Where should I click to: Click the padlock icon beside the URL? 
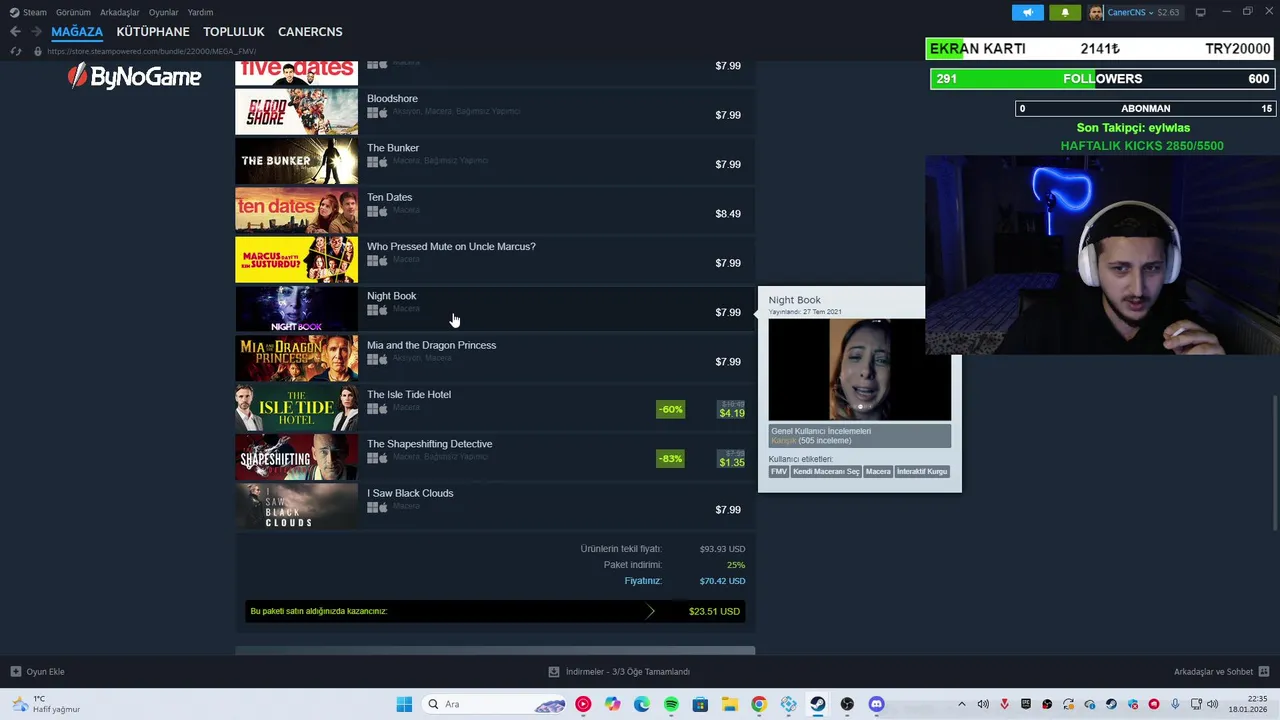tap(38, 51)
